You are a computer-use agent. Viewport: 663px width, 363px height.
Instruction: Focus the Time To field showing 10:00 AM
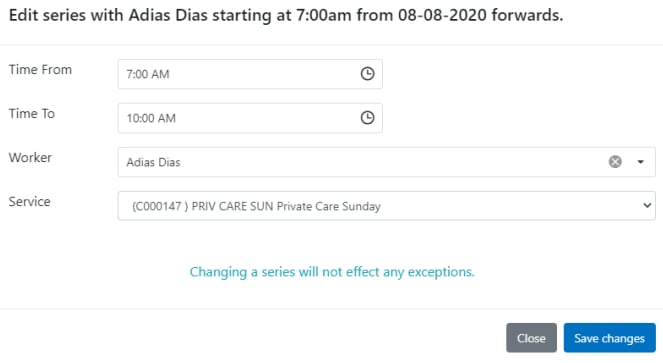pos(250,118)
